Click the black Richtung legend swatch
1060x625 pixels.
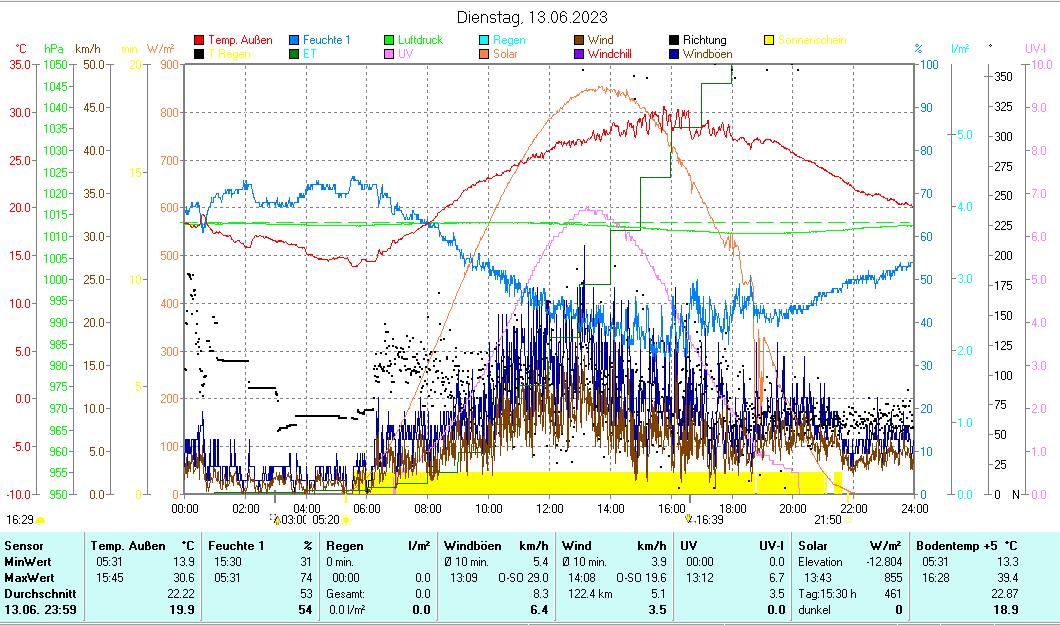point(674,41)
